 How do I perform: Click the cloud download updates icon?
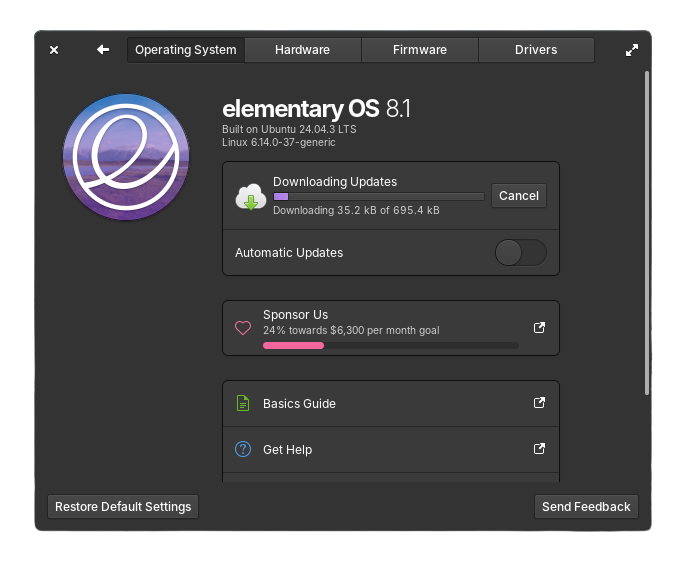coord(251,197)
